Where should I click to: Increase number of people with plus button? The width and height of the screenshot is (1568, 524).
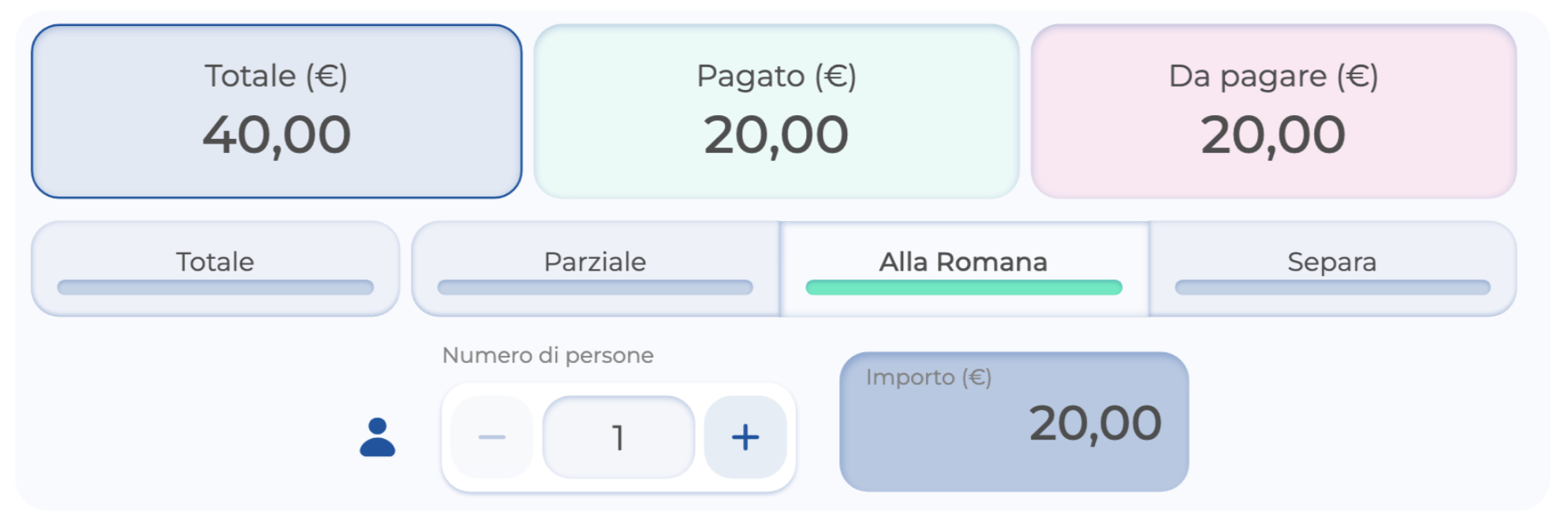tap(745, 437)
